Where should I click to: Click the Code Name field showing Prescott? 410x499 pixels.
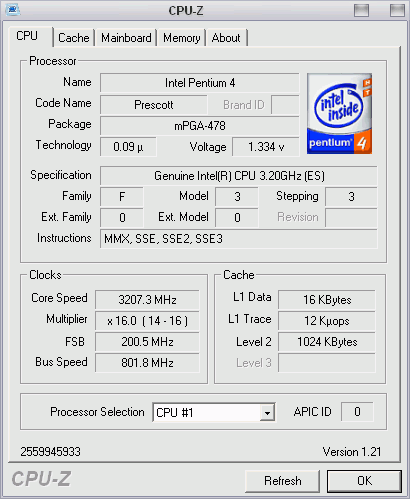[153, 105]
